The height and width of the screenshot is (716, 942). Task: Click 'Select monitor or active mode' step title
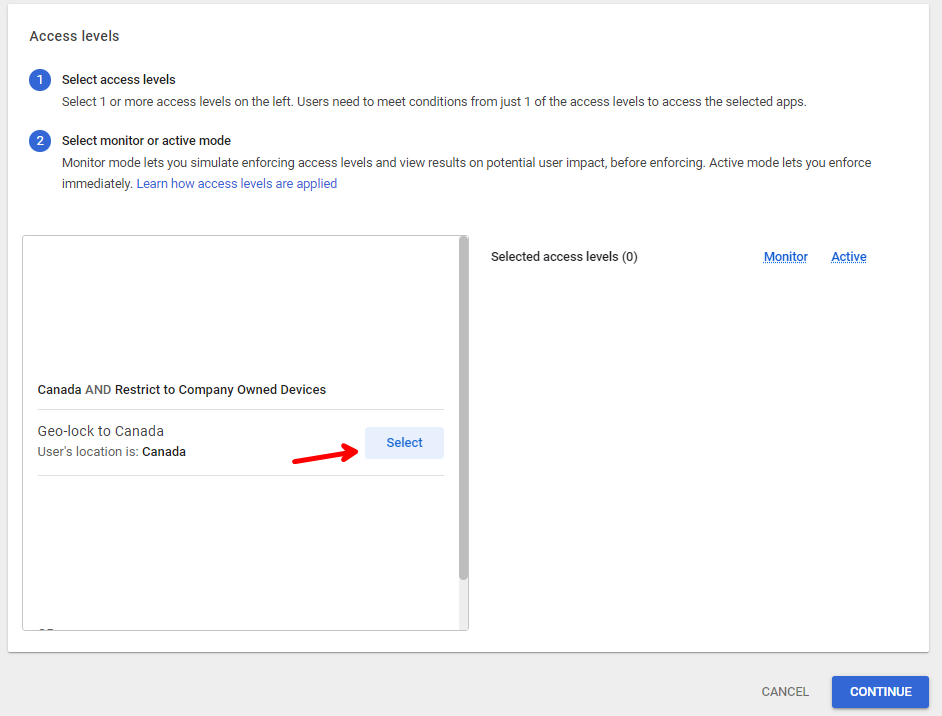(146, 141)
